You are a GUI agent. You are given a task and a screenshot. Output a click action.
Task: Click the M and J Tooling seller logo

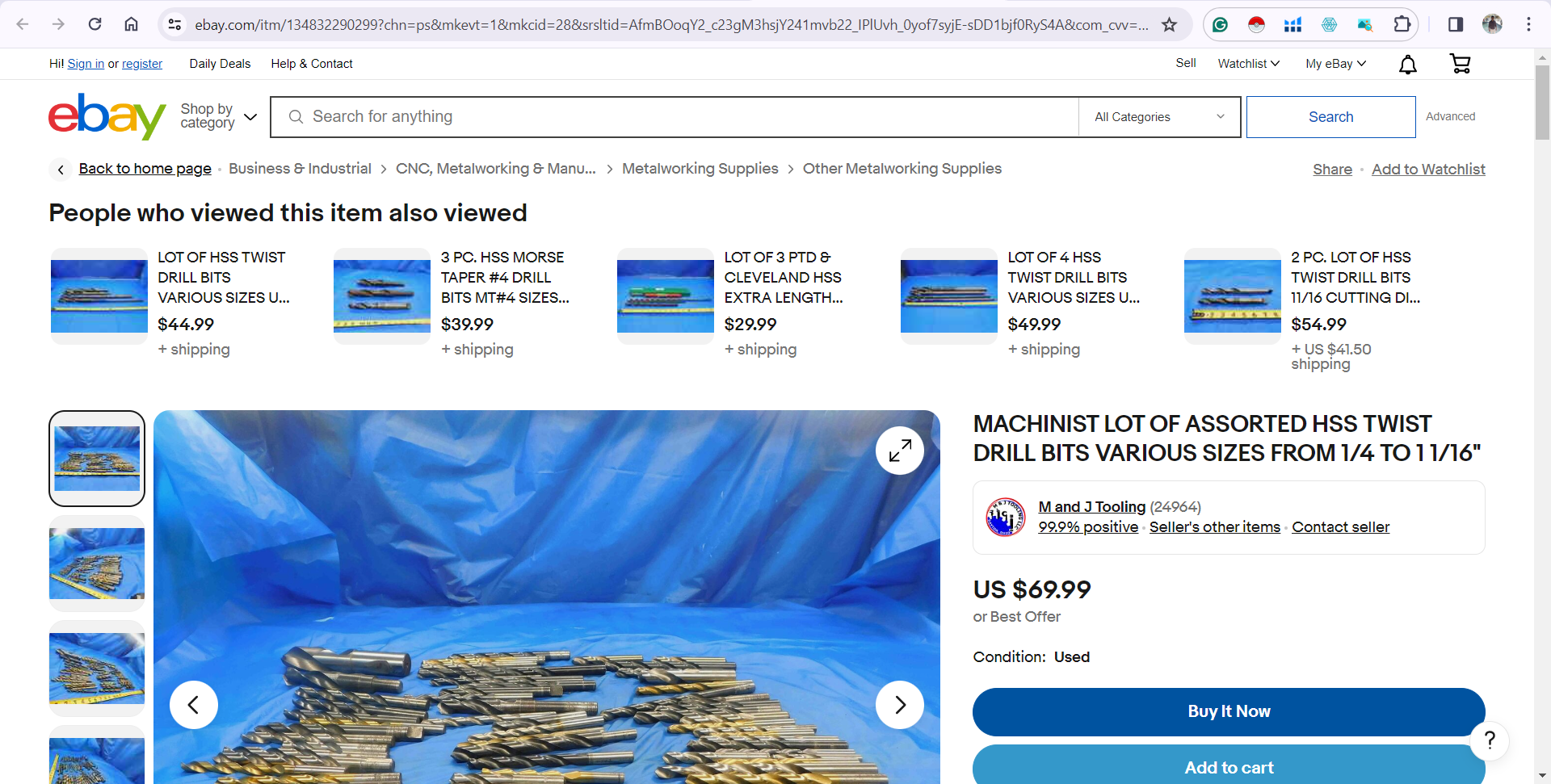[1006, 517]
